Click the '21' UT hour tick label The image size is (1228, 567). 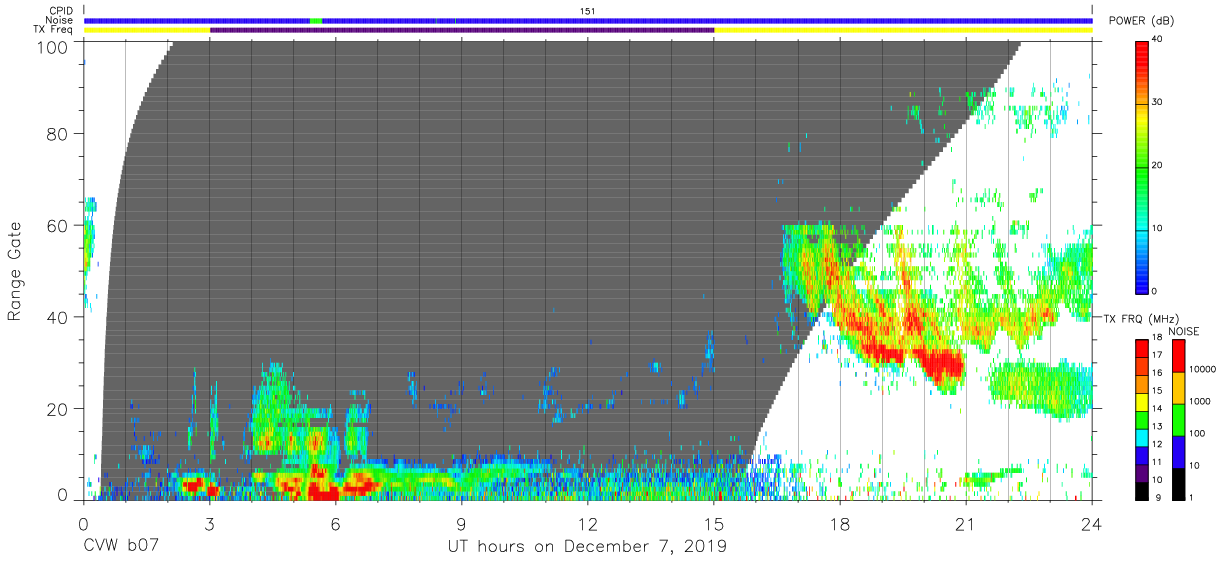point(966,524)
